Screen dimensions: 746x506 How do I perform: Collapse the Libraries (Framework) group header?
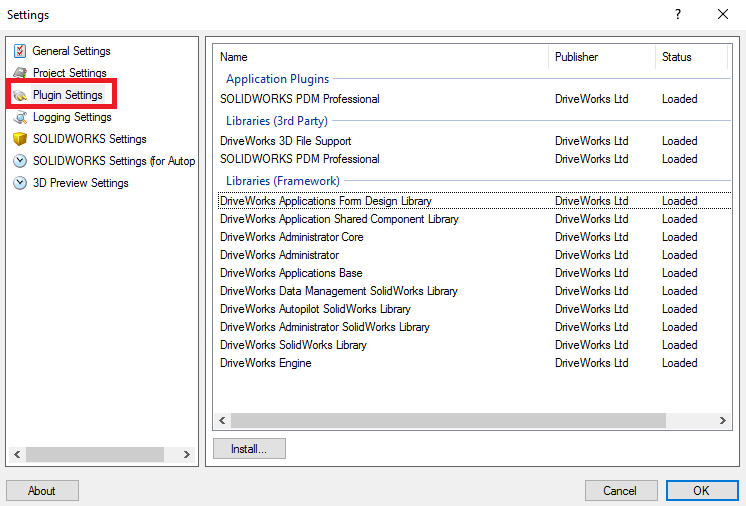pyautogui.click(x=283, y=181)
